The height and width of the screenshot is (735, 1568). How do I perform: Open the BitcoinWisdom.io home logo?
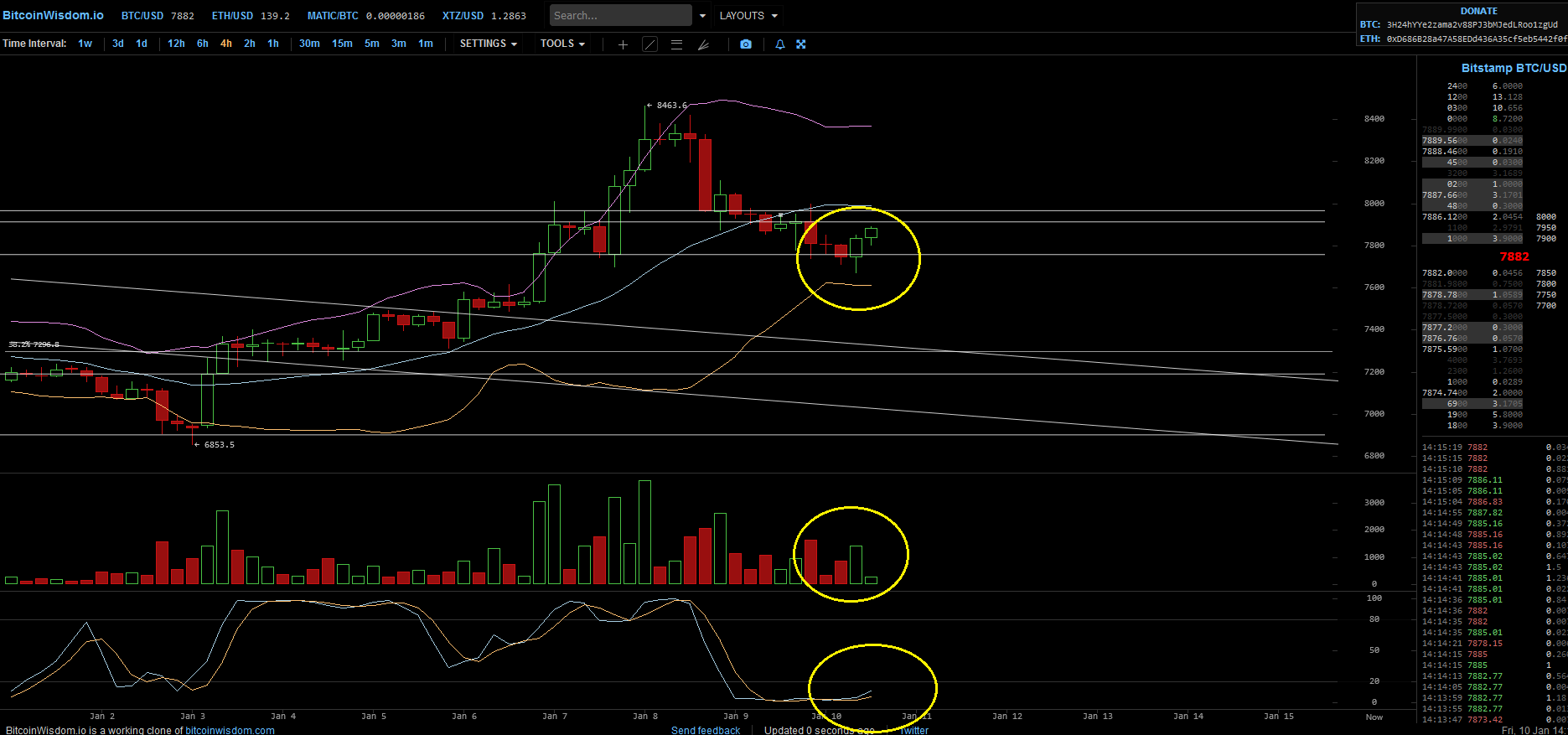54,16
